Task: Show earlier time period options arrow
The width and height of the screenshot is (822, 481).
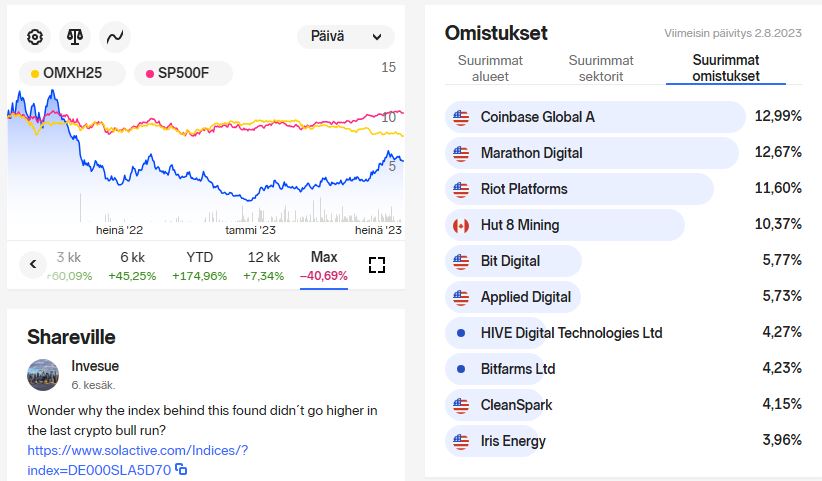Action: point(33,264)
